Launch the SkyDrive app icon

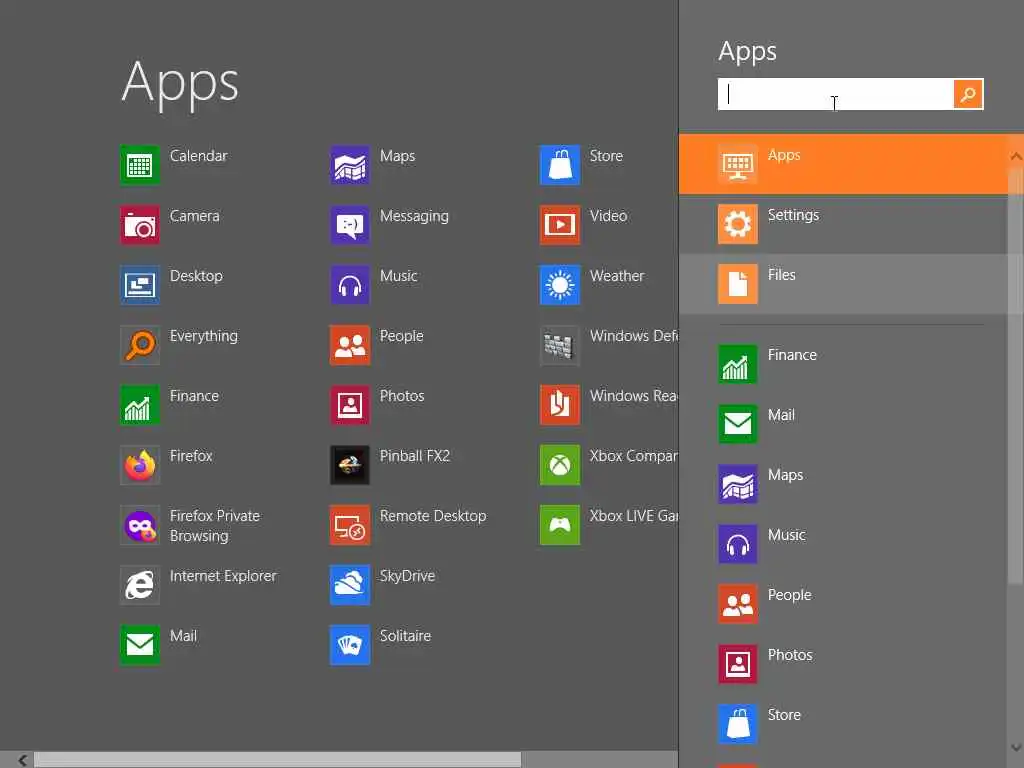tap(350, 585)
